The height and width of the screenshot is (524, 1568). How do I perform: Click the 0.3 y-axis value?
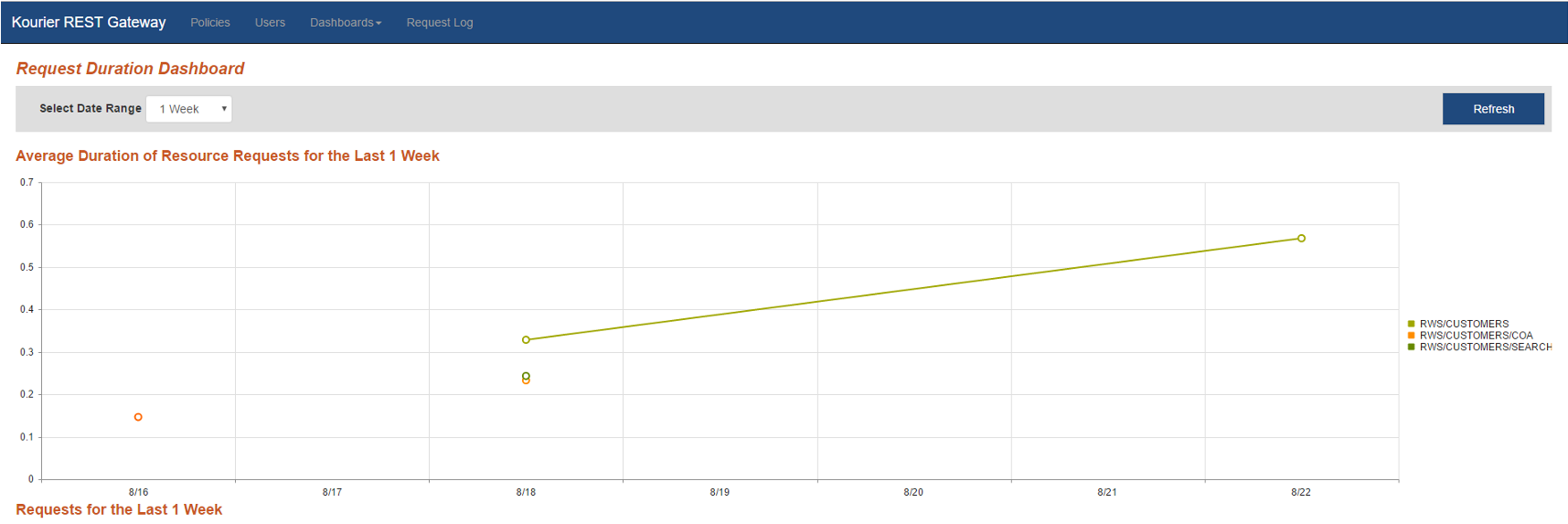point(27,352)
